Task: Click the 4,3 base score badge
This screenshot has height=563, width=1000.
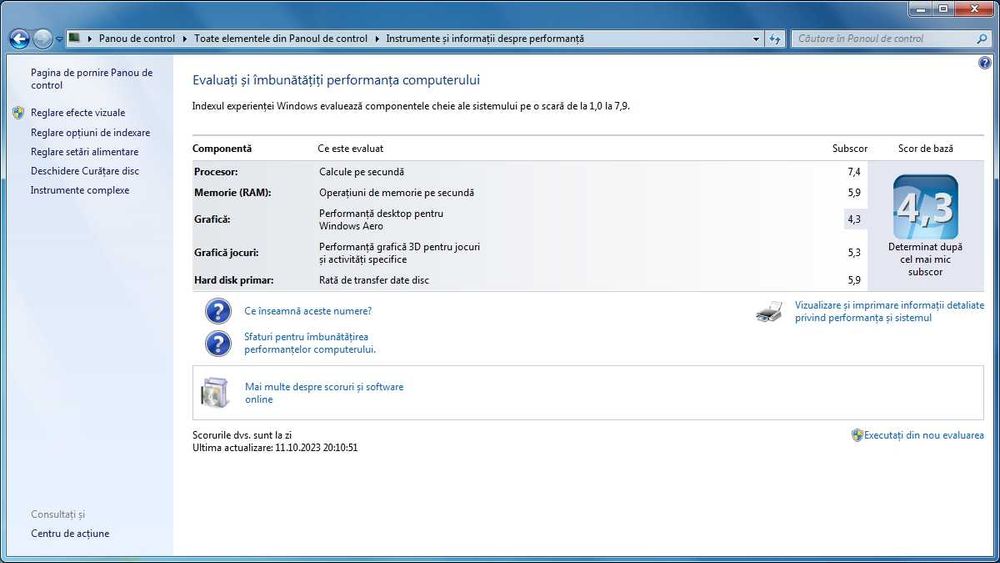Action: [925, 207]
